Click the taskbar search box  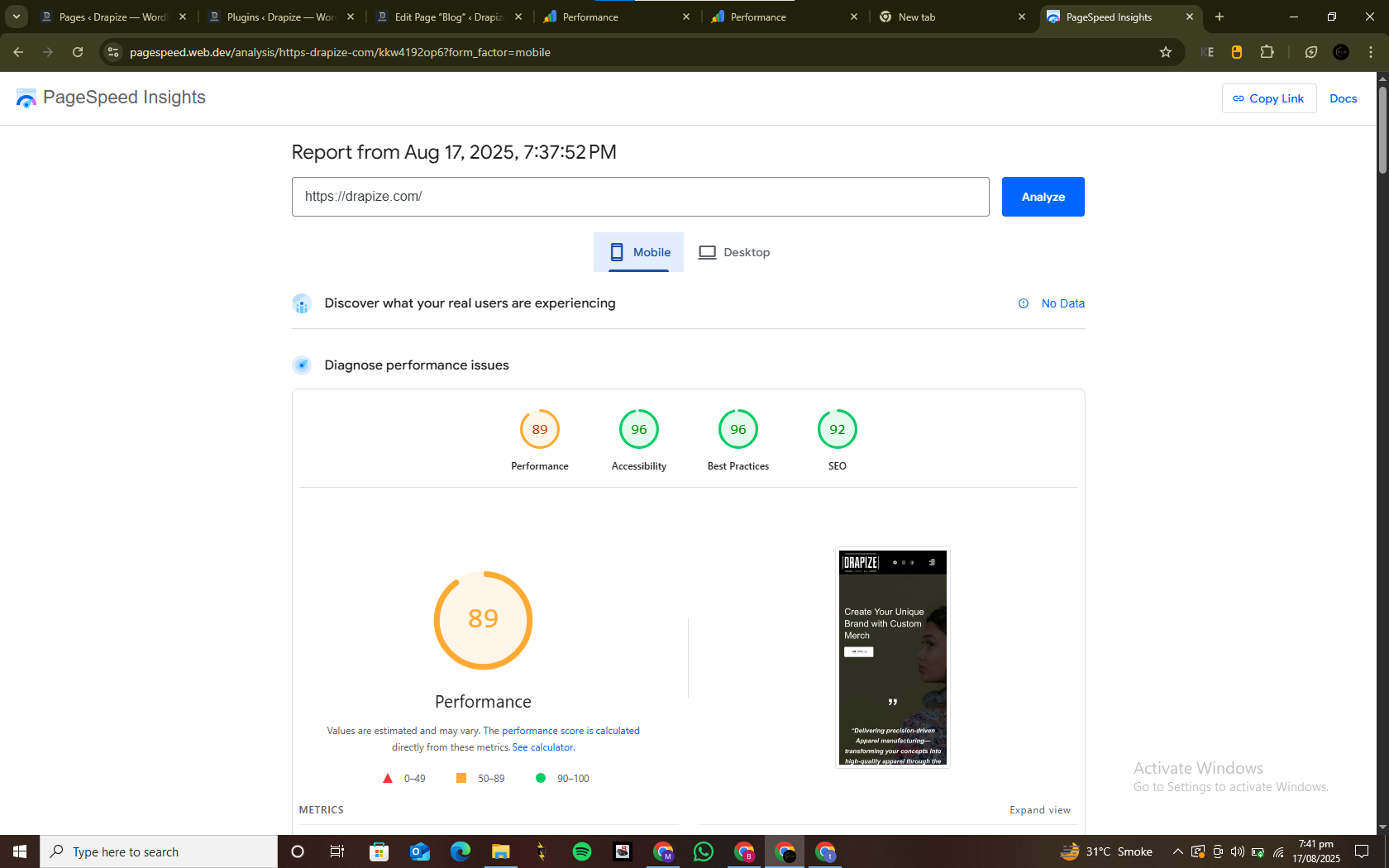(x=159, y=851)
